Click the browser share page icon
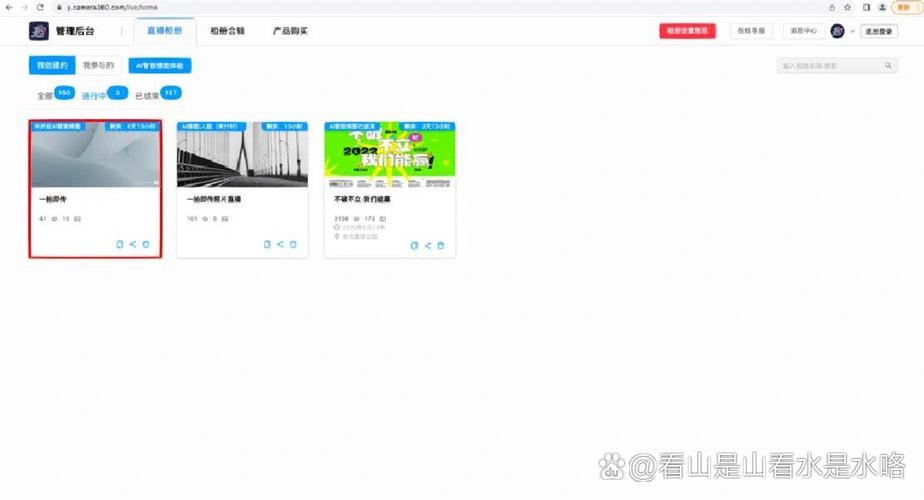Viewport: 924px width, 500px height. click(x=831, y=7)
